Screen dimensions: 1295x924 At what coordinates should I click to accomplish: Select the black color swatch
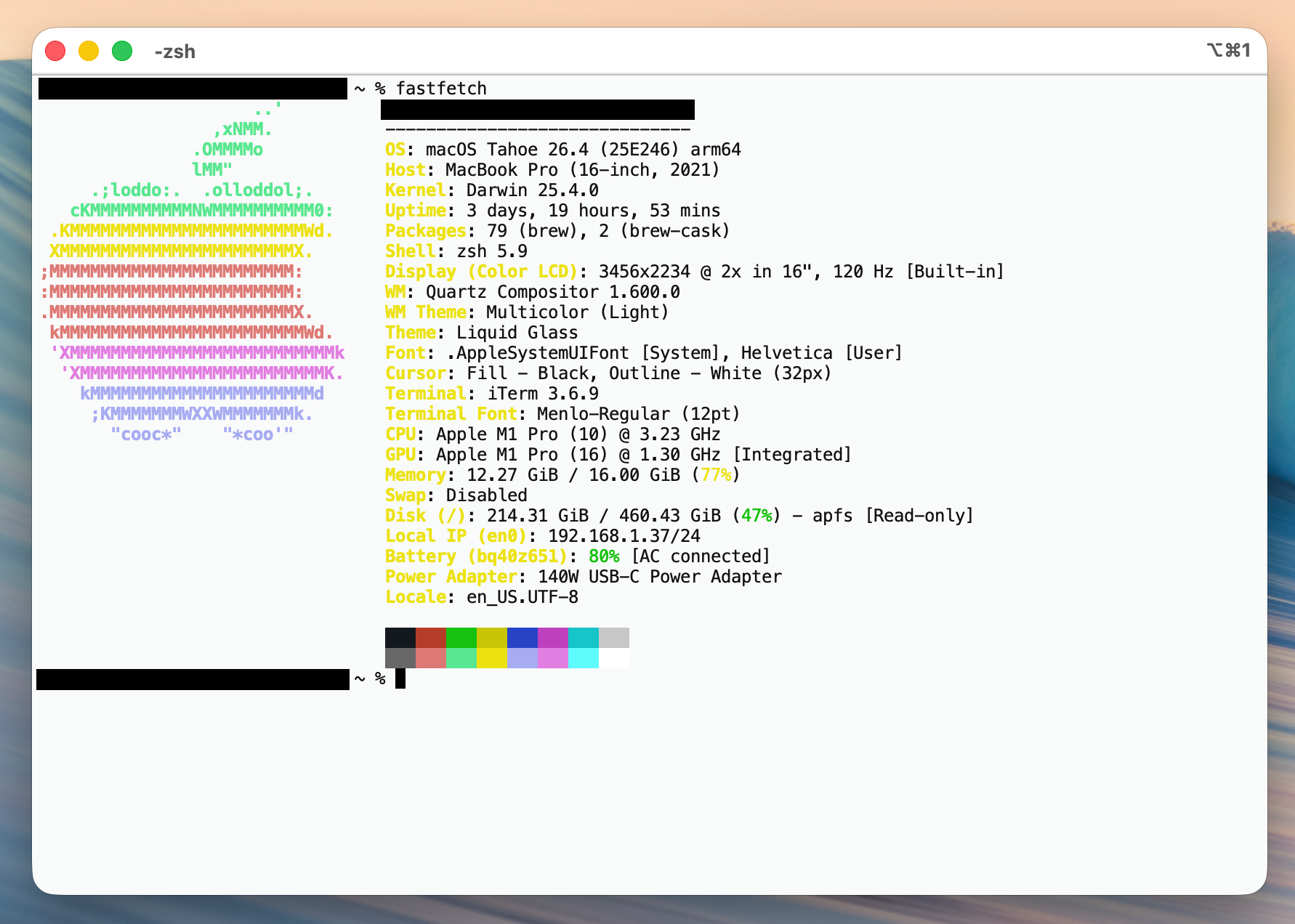[400, 638]
